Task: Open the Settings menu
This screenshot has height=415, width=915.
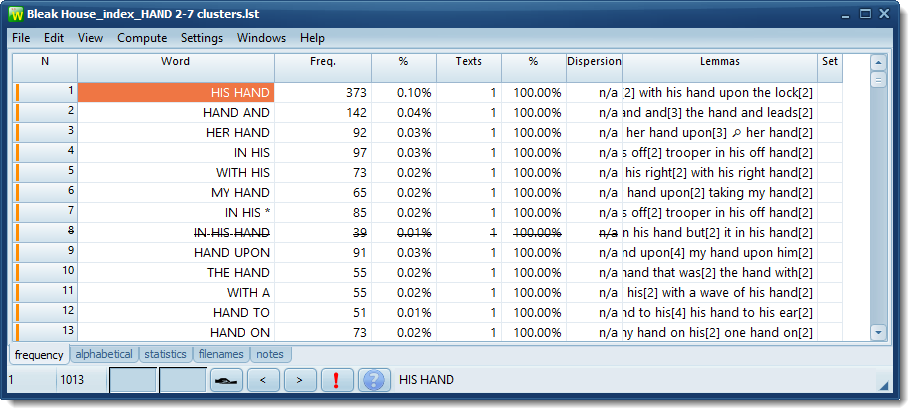Action: (202, 38)
